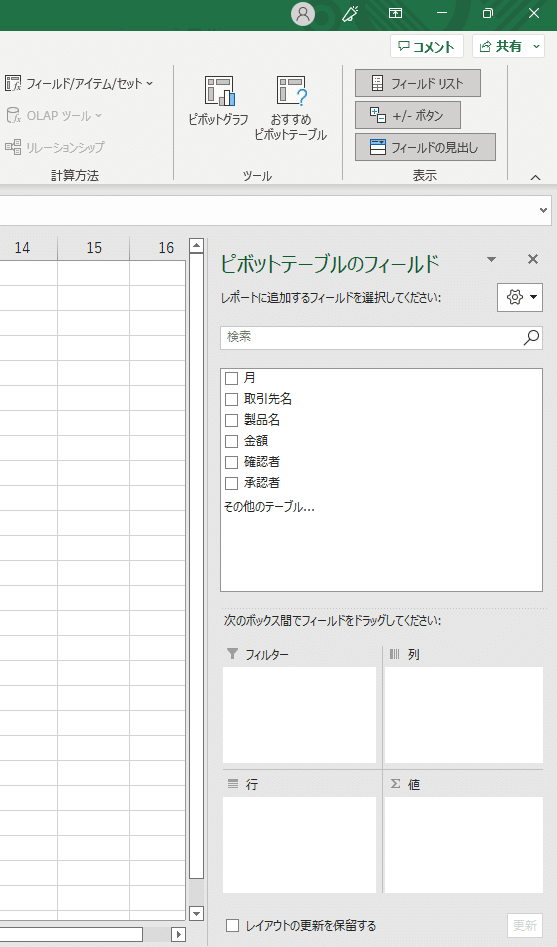Toggle the フィールドの見出し display

pyautogui.click(x=425, y=147)
